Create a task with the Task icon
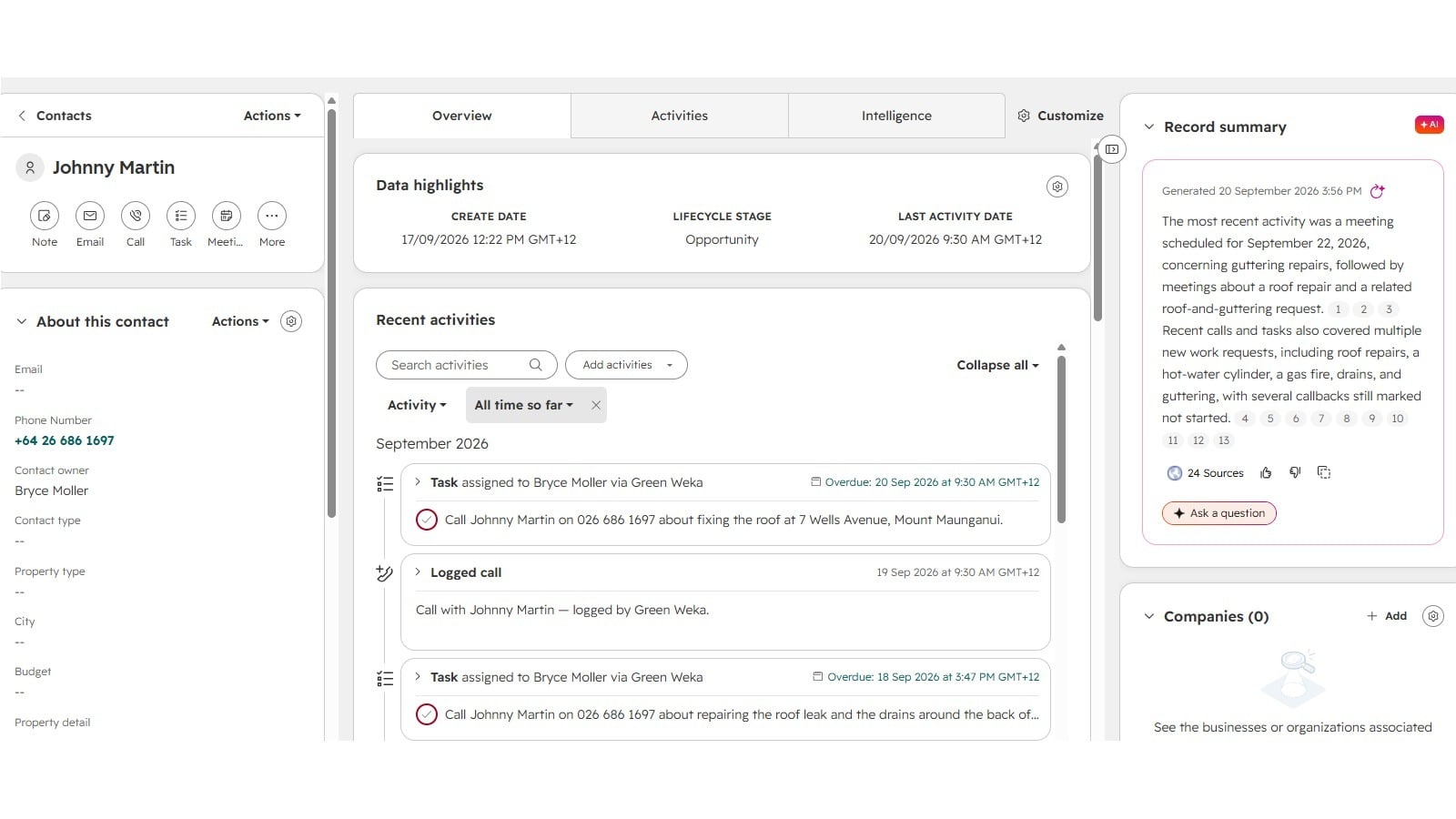 click(181, 216)
